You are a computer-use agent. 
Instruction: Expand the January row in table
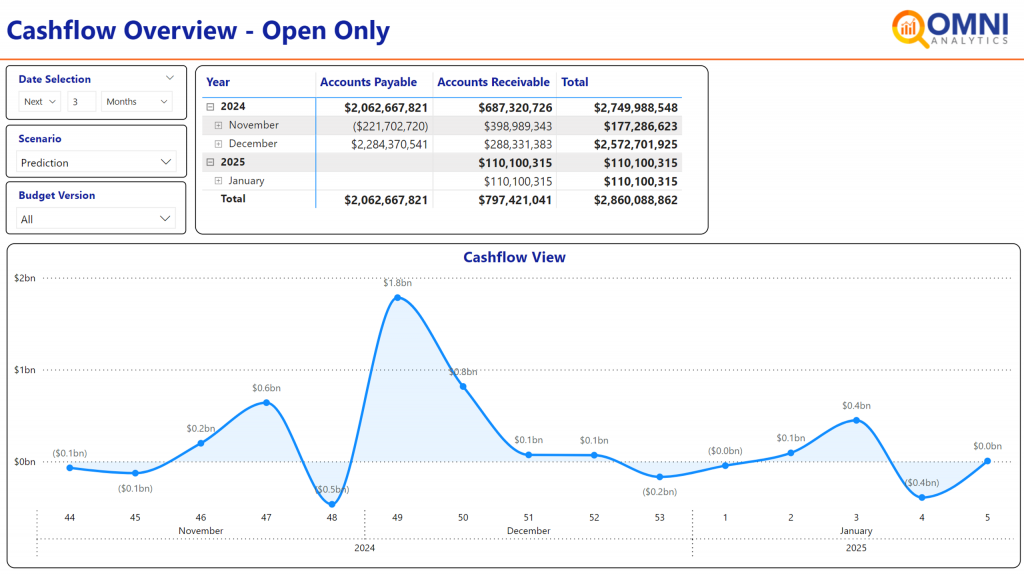point(218,182)
